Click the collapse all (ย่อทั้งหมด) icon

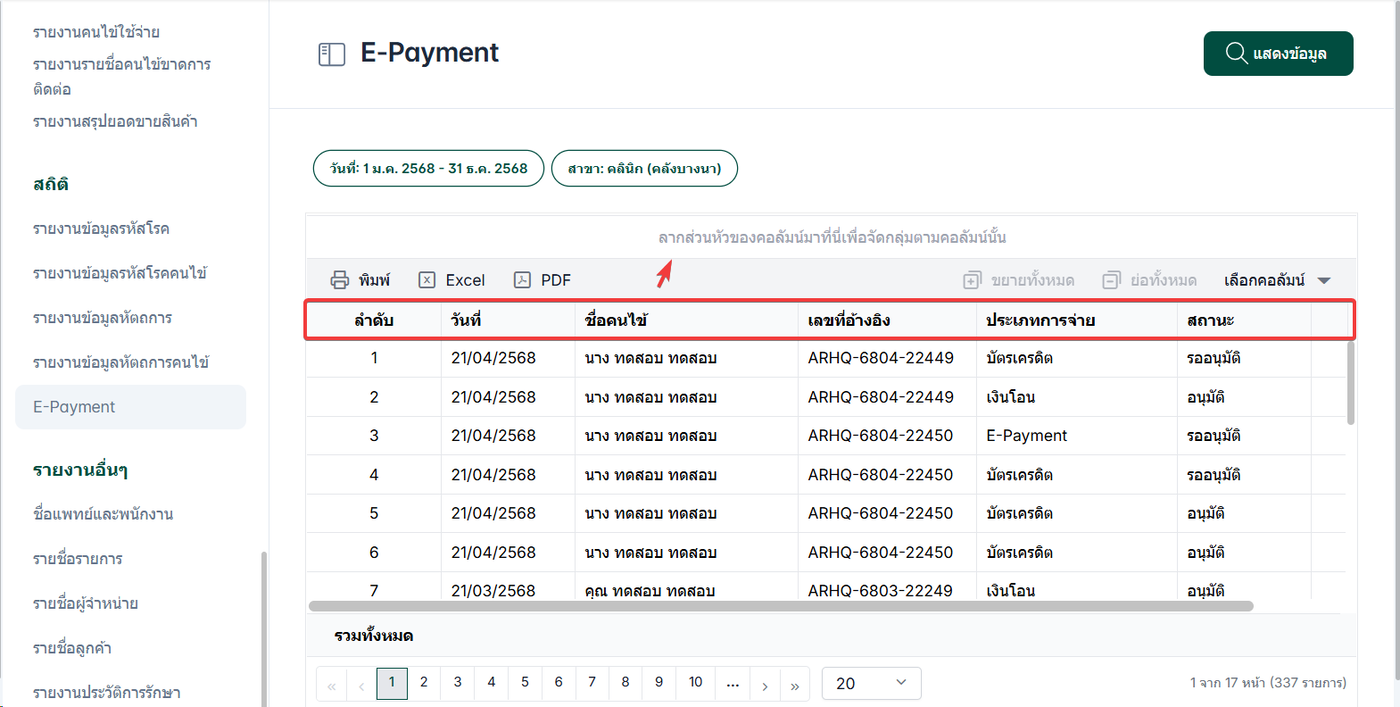tap(1111, 280)
